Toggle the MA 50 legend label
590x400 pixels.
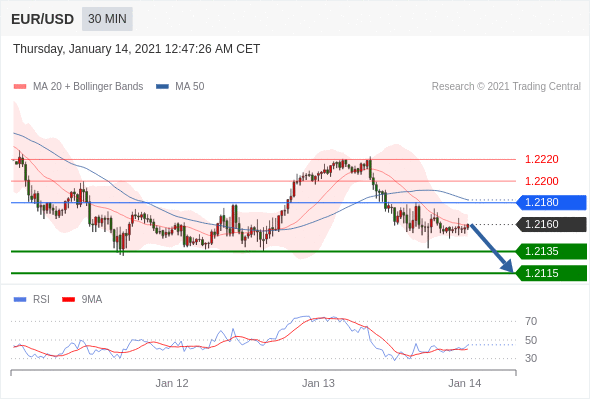coord(190,87)
